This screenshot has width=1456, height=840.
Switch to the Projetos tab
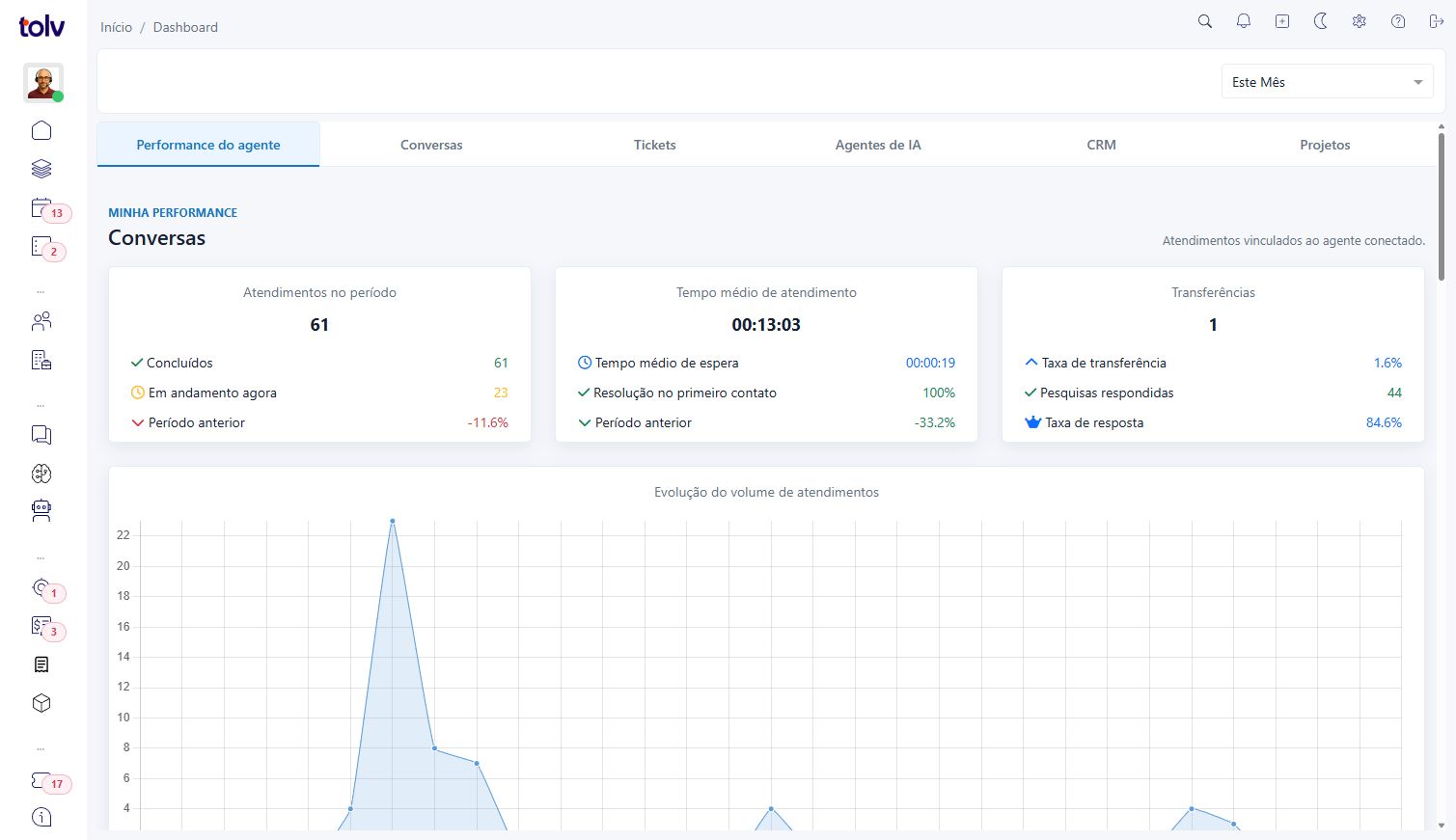pyautogui.click(x=1325, y=145)
